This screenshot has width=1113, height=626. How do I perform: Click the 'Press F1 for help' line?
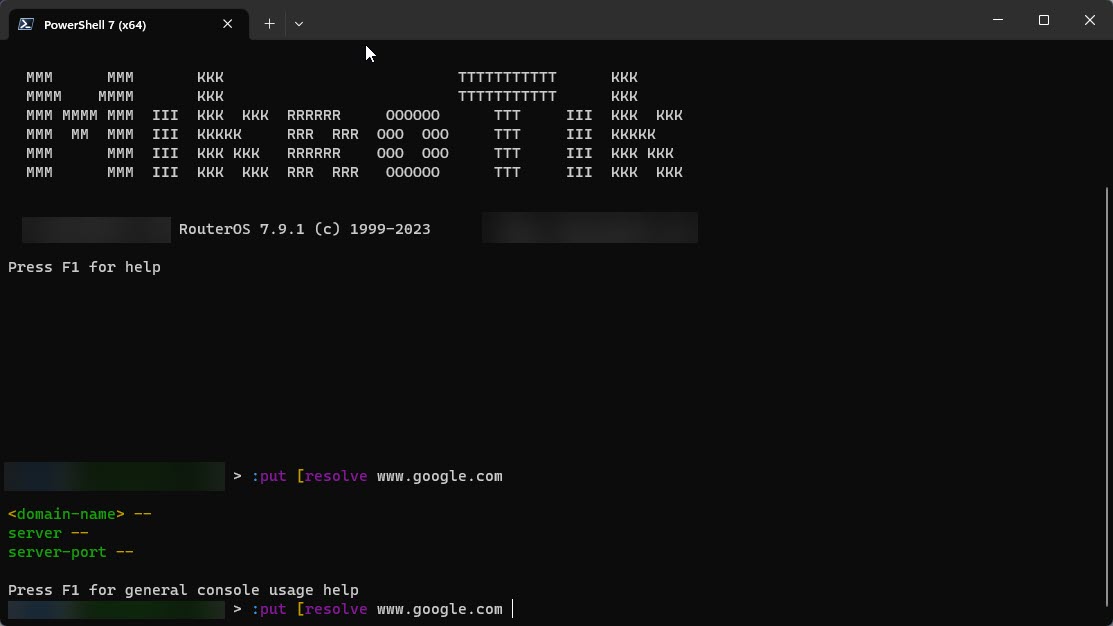click(x=84, y=268)
